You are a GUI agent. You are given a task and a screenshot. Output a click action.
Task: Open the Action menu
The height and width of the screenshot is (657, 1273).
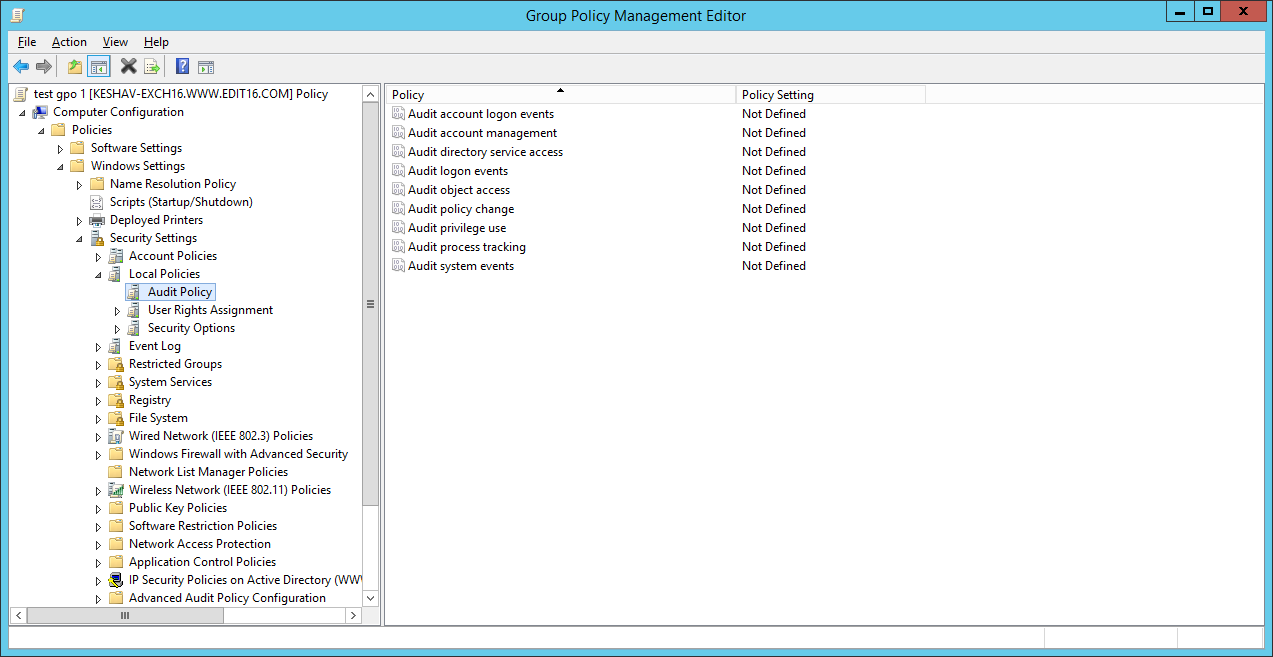(69, 42)
